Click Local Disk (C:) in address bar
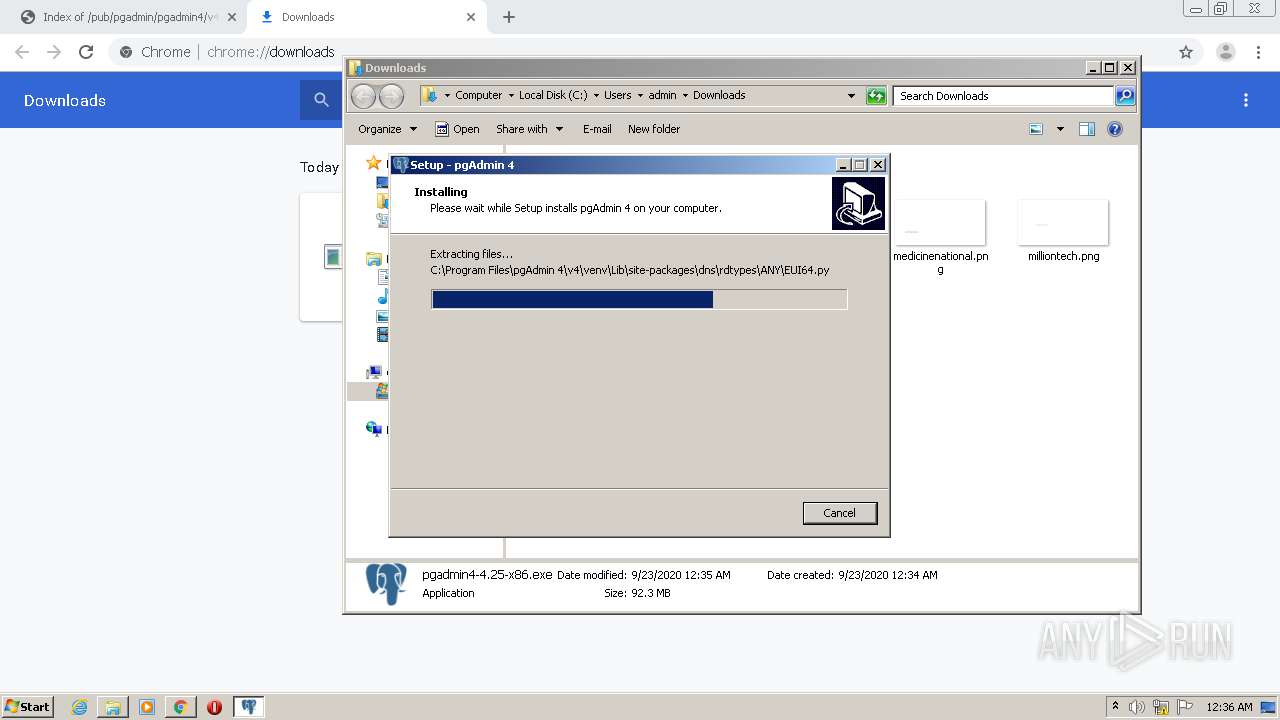 point(553,96)
